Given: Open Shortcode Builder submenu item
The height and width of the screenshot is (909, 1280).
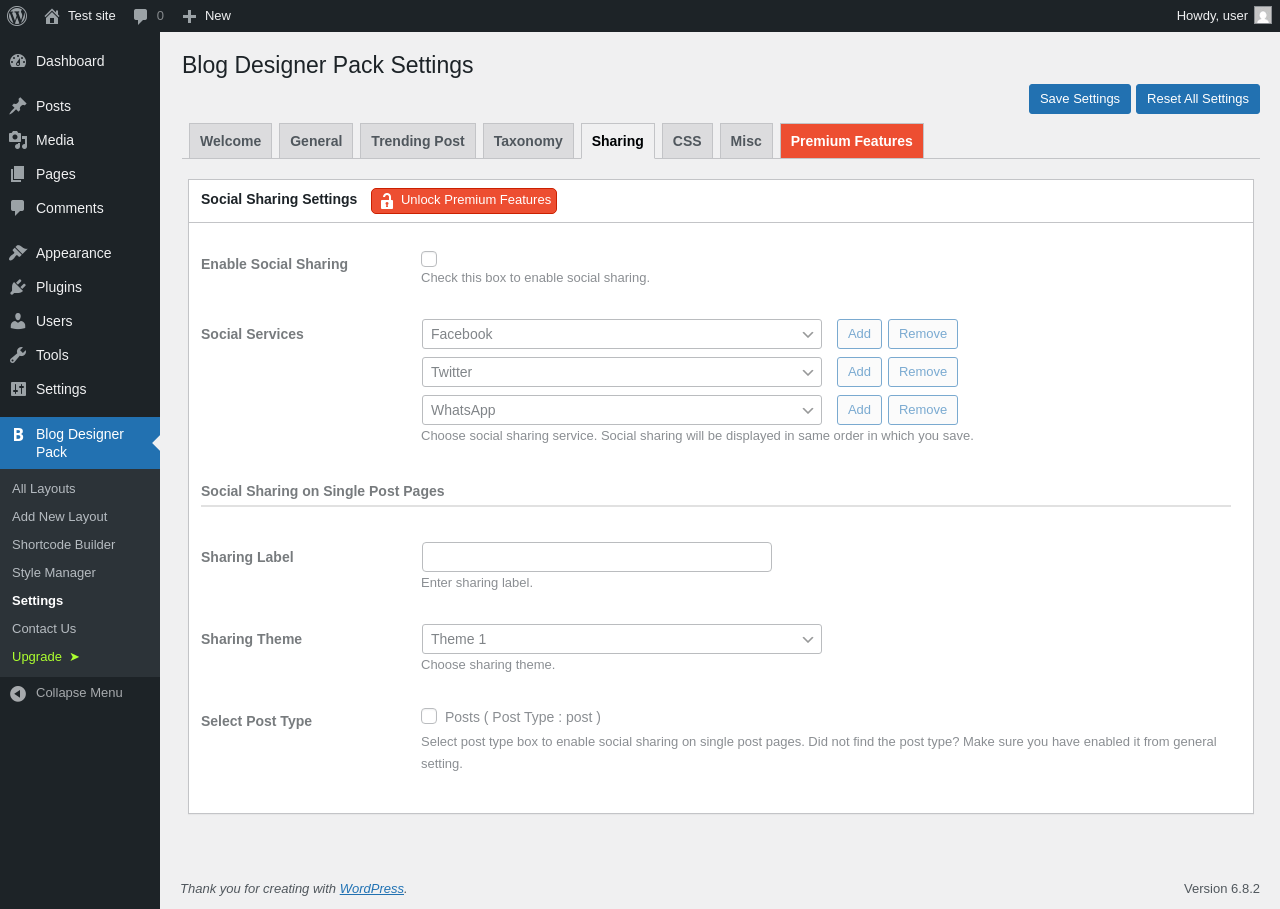Looking at the screenshot, I should (64, 545).
